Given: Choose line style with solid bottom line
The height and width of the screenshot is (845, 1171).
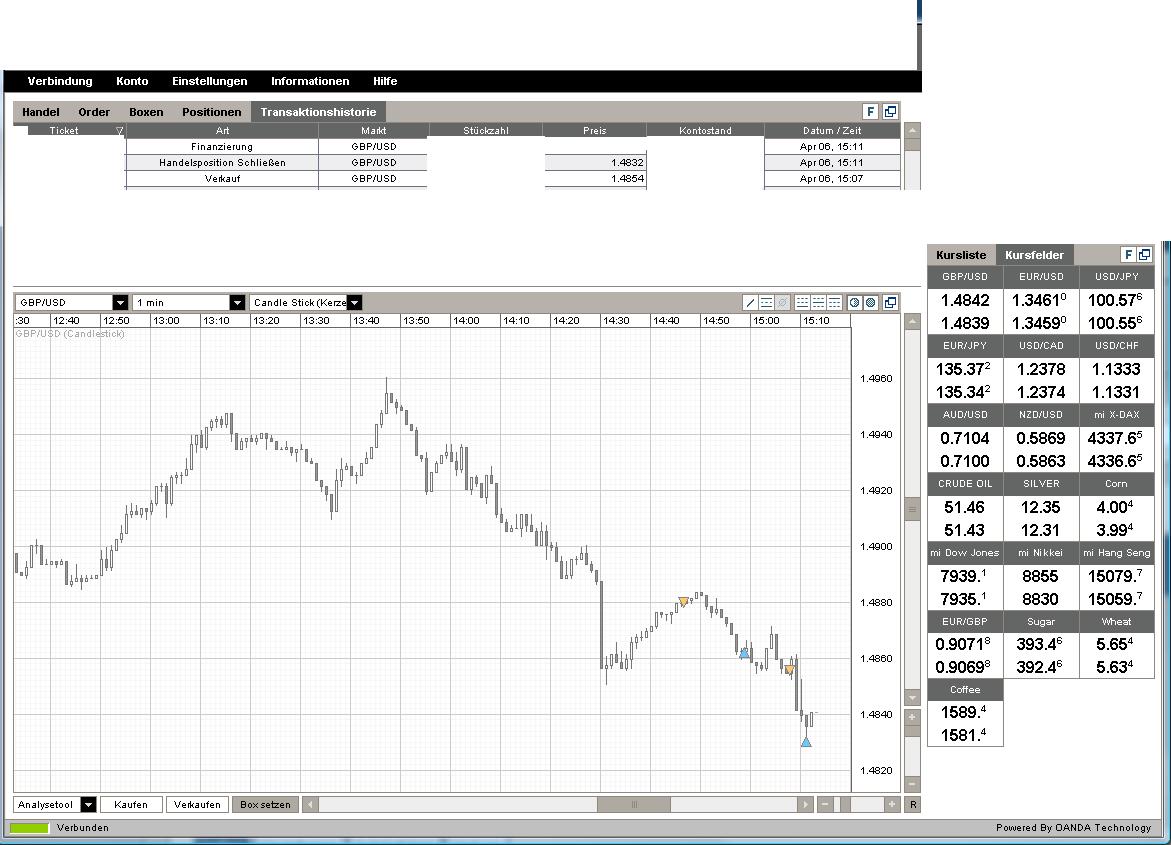Looking at the screenshot, I should coord(802,303).
